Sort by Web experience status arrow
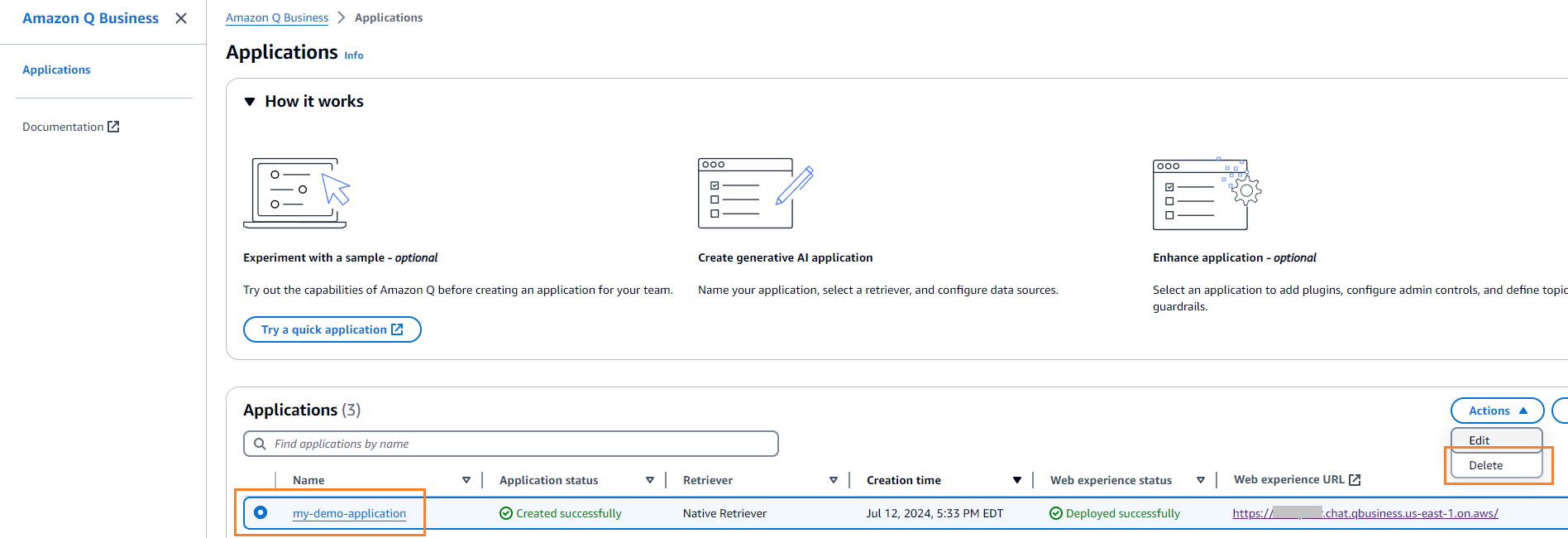The image size is (1568, 538). tap(1201, 480)
